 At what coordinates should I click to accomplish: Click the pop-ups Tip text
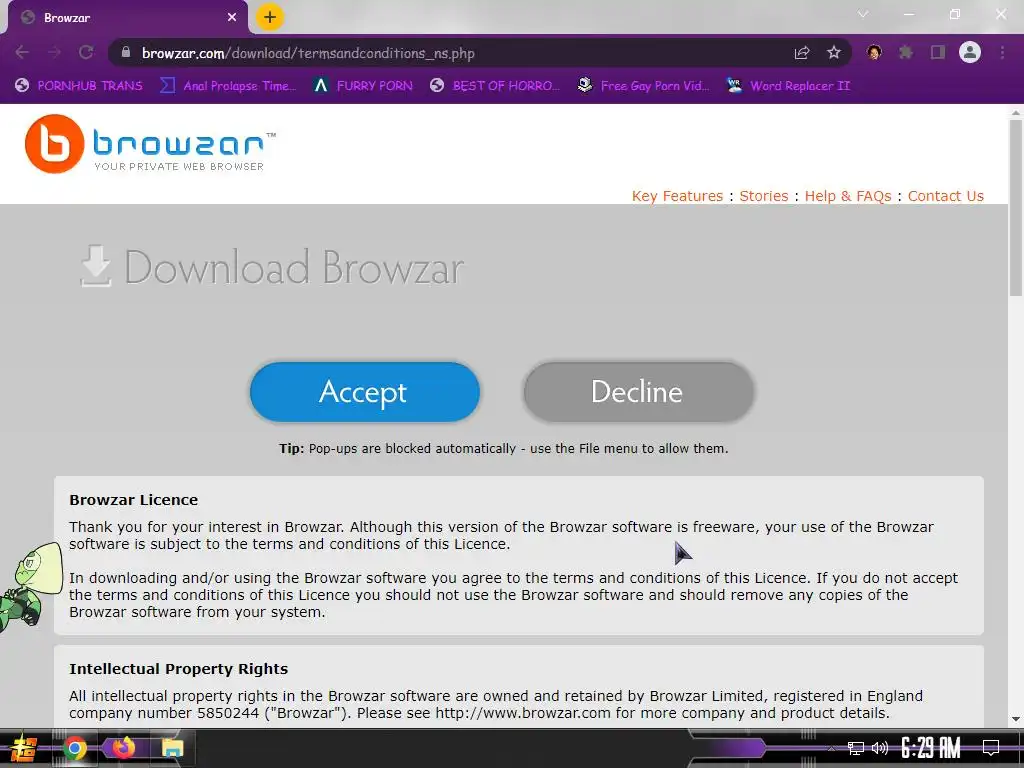click(504, 449)
